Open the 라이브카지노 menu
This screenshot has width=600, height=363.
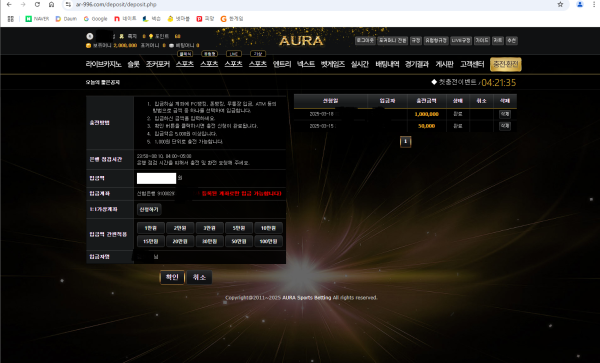tap(103, 64)
